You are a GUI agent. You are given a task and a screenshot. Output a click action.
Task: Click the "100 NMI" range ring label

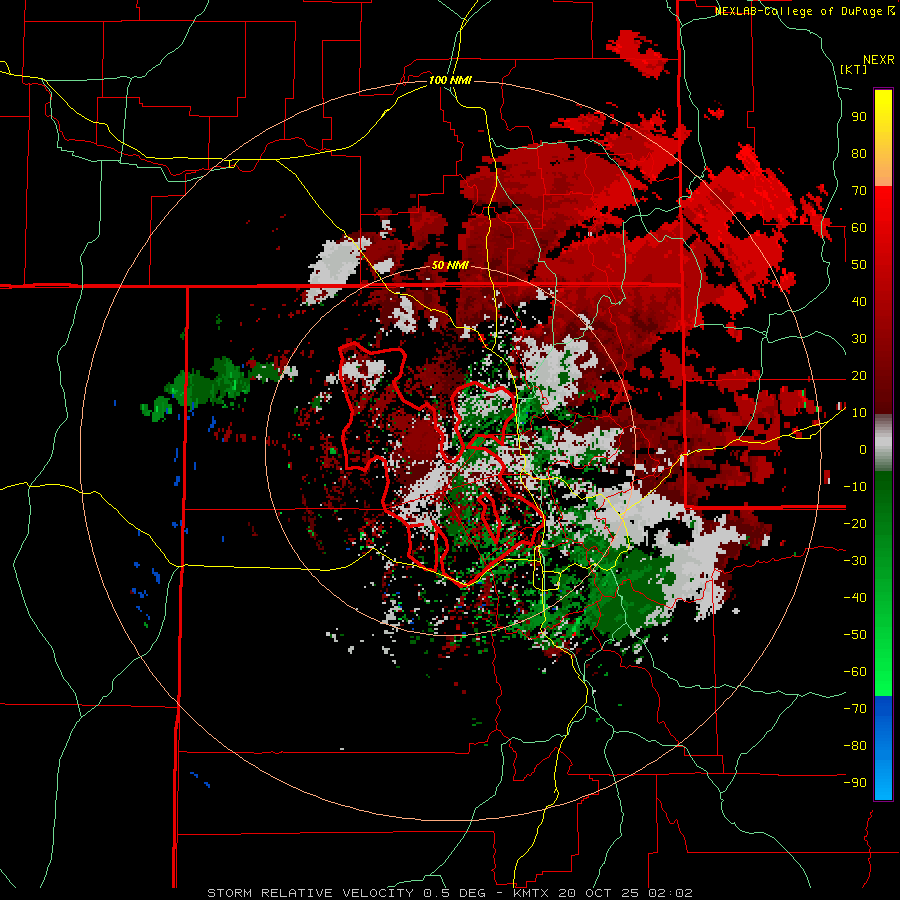450,80
